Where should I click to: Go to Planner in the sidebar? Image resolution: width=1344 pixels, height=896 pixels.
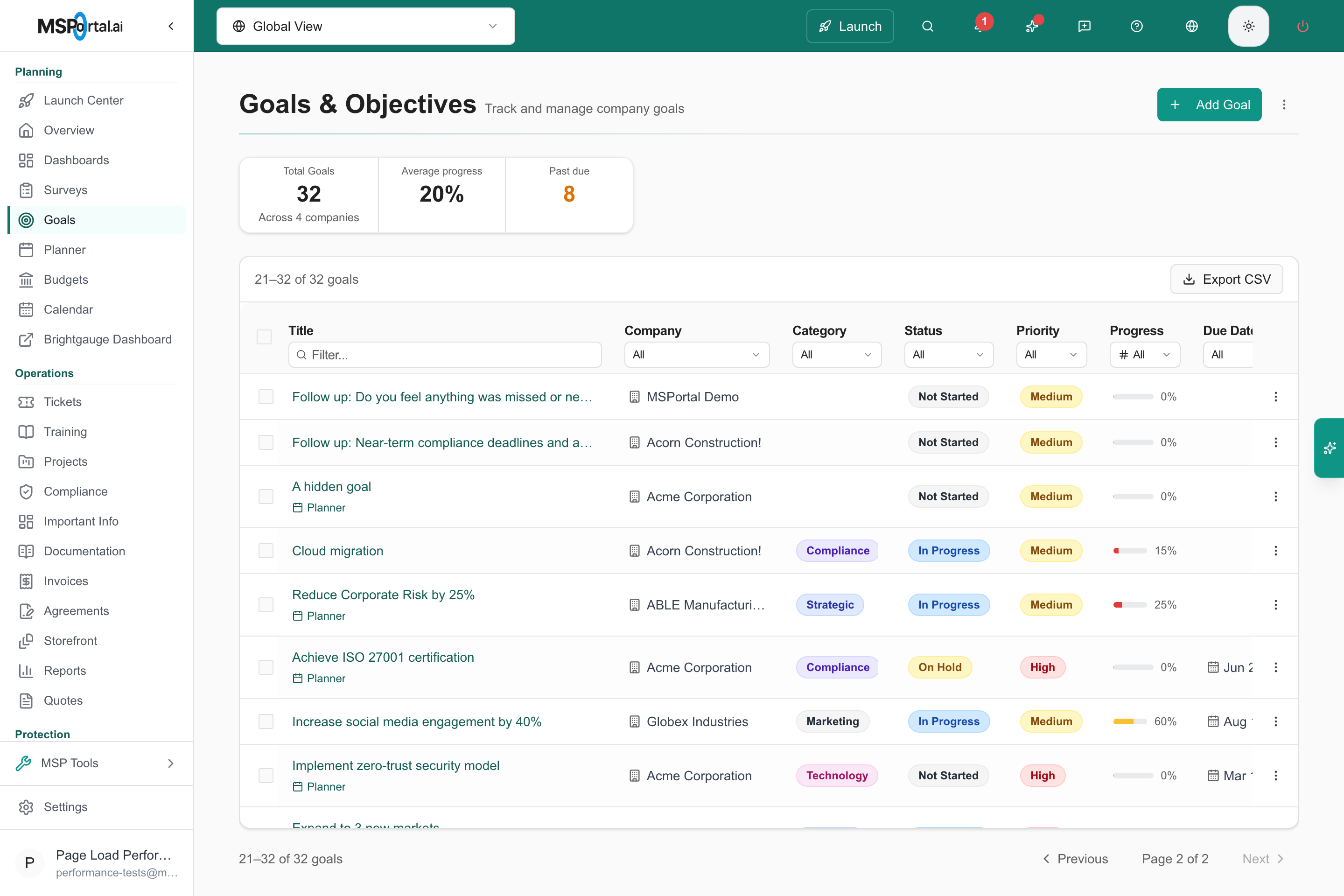coord(97,250)
